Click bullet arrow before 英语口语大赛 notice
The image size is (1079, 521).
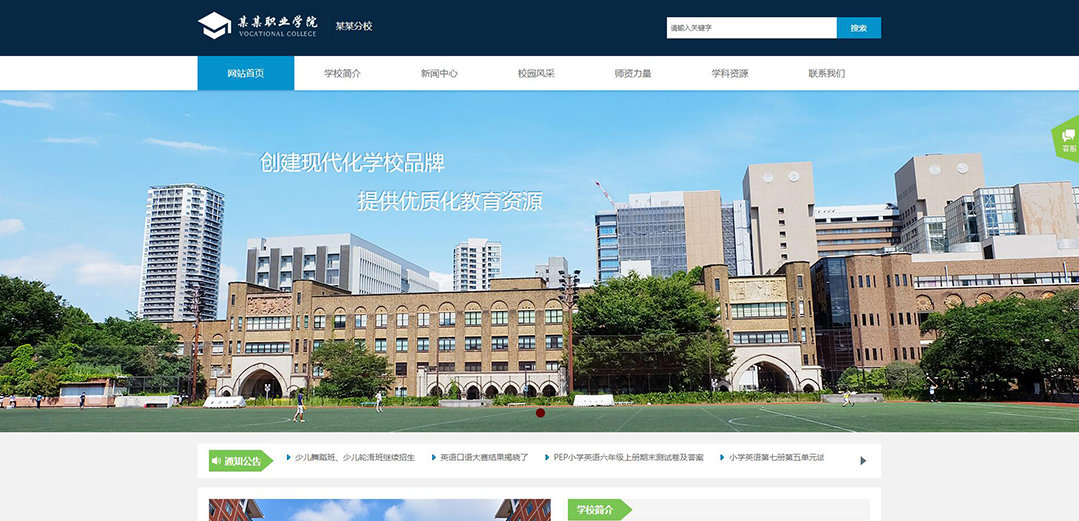click(x=434, y=458)
